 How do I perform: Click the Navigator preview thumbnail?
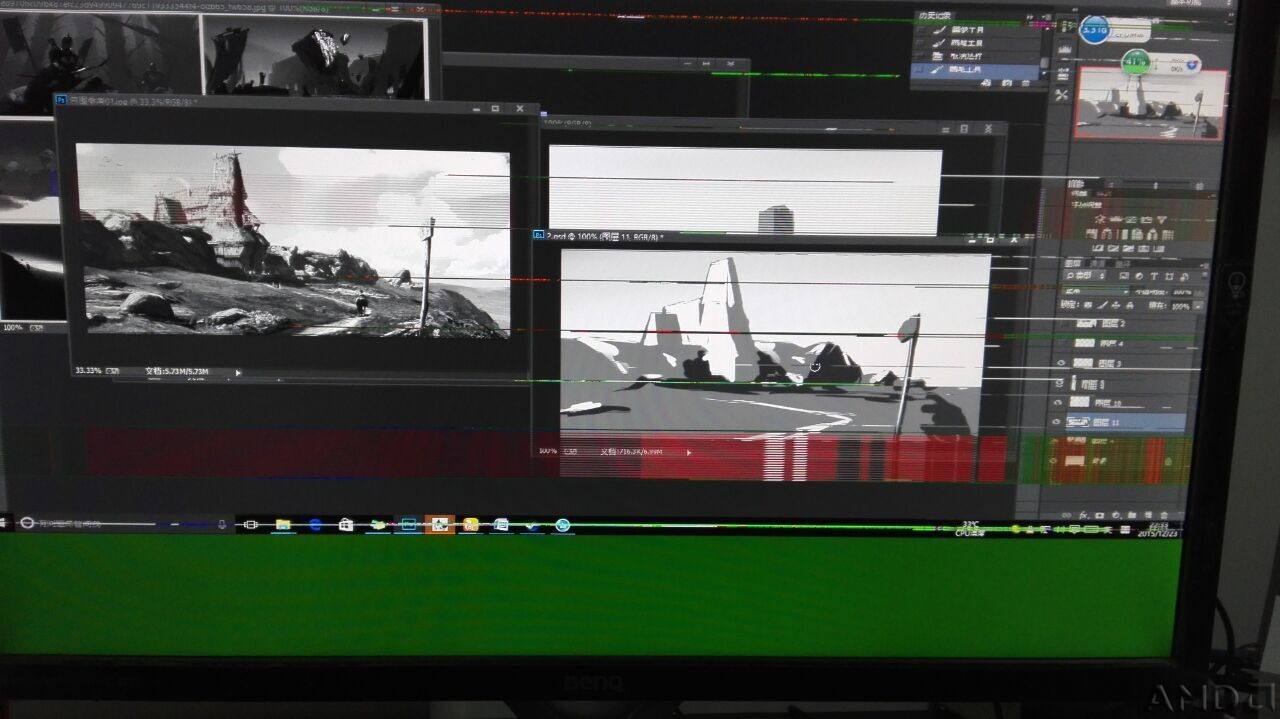[1150, 103]
